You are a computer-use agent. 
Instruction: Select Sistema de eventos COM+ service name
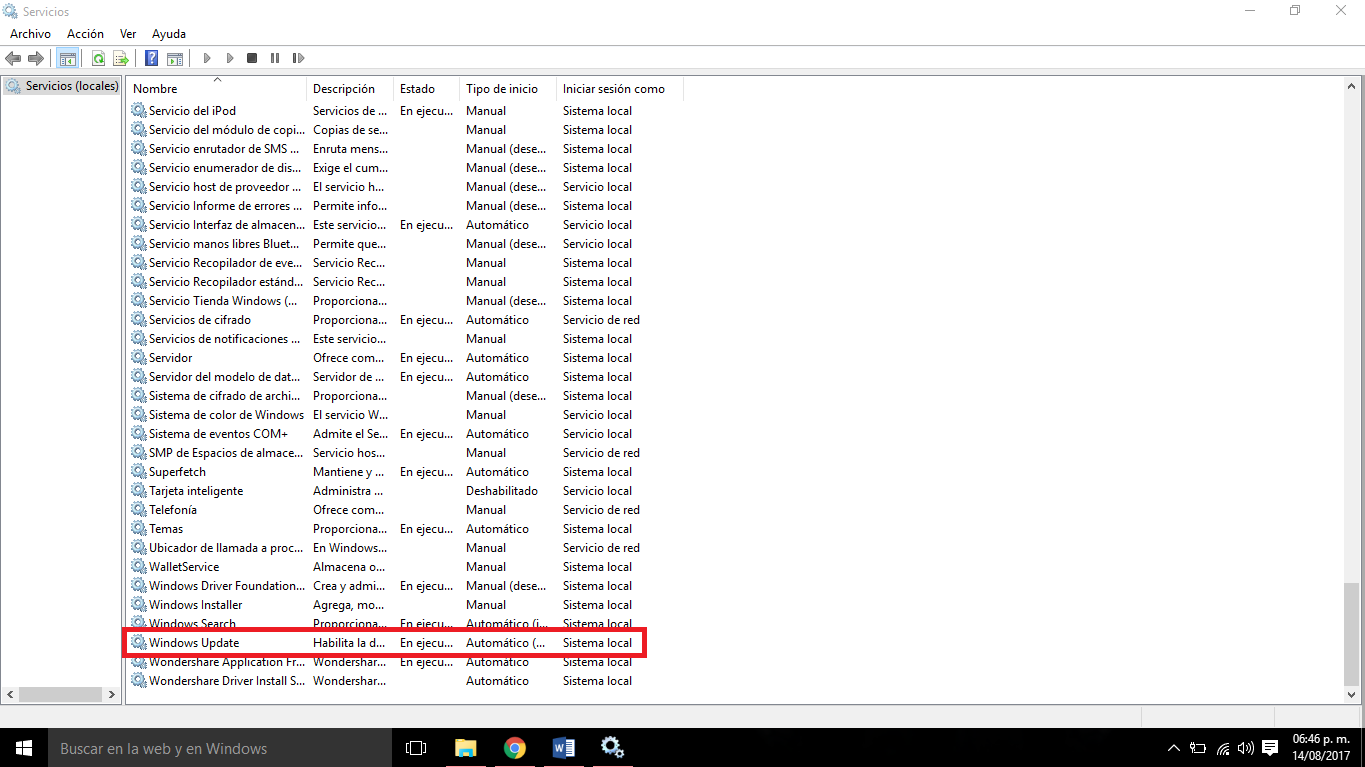[x=218, y=434]
